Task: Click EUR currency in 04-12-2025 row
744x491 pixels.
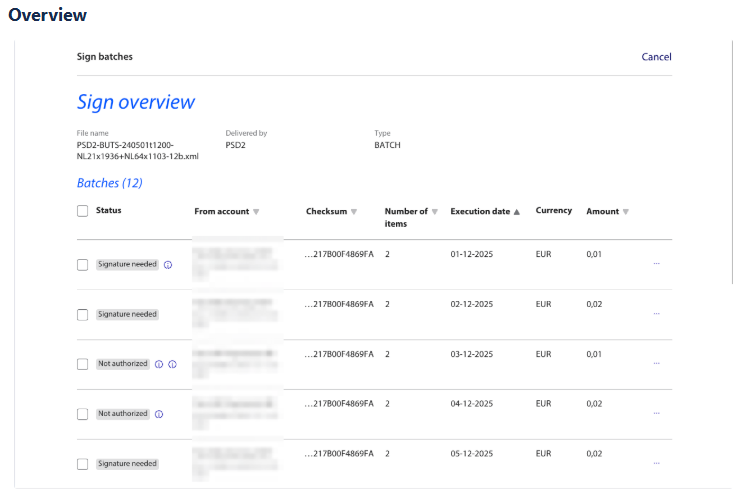Action: pos(543,404)
